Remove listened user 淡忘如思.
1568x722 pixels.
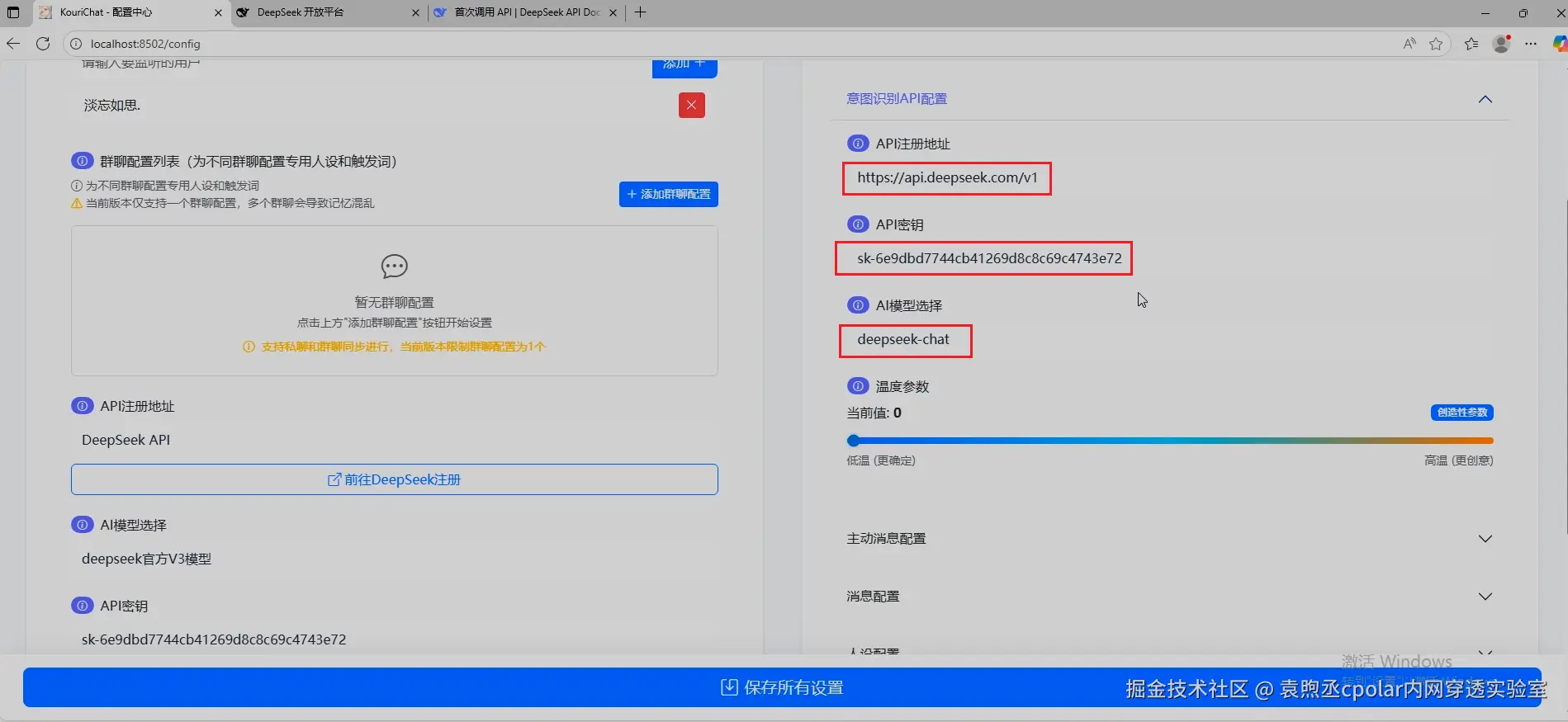coord(691,105)
